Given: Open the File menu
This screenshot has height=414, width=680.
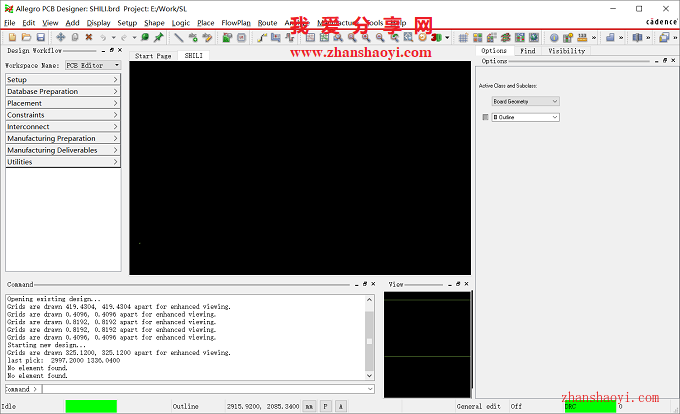Looking at the screenshot, I should [x=10, y=23].
